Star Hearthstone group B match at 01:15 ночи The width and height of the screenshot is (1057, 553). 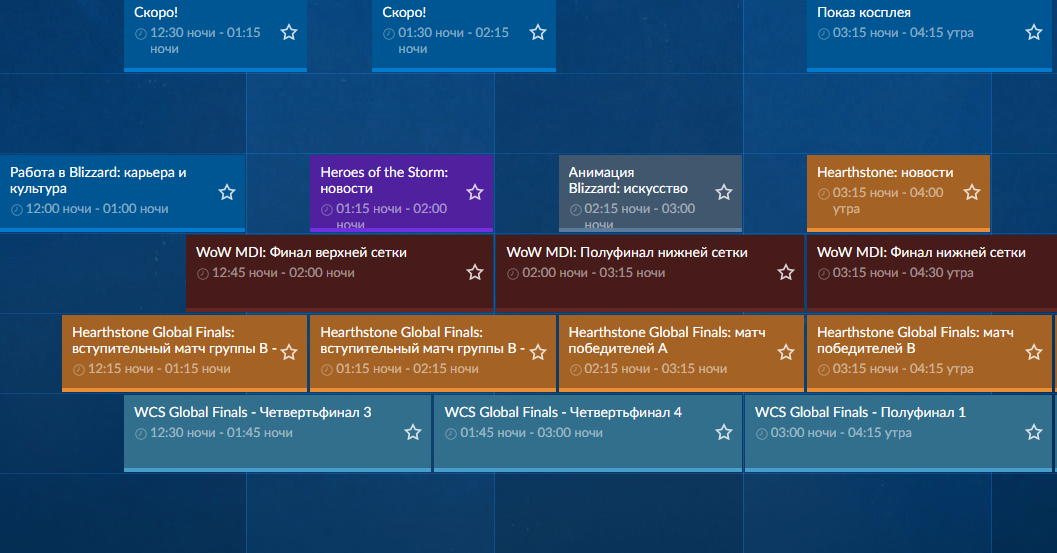click(x=538, y=352)
